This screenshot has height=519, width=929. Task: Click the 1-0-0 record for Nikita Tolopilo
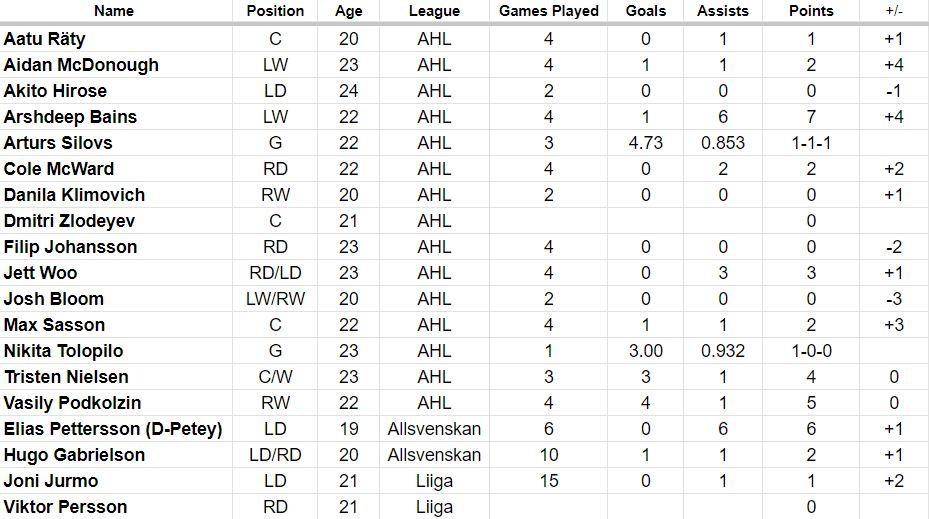coord(810,351)
